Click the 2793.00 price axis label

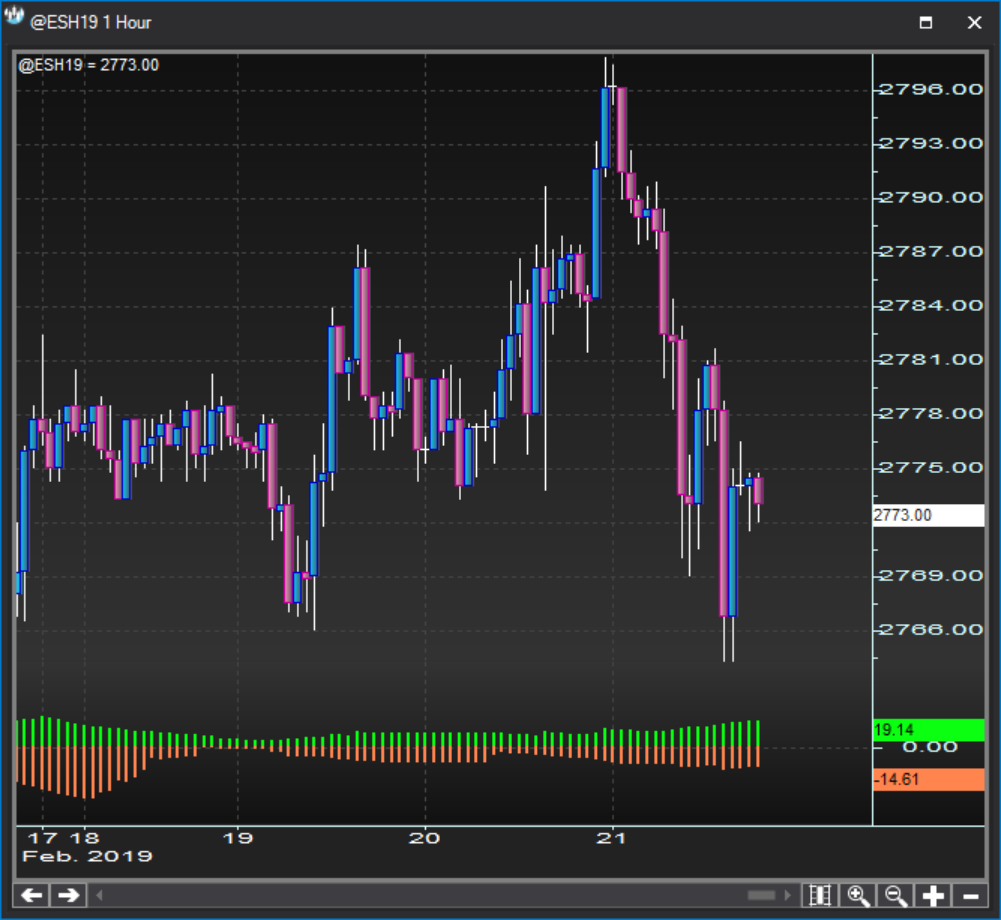pyautogui.click(x=931, y=144)
